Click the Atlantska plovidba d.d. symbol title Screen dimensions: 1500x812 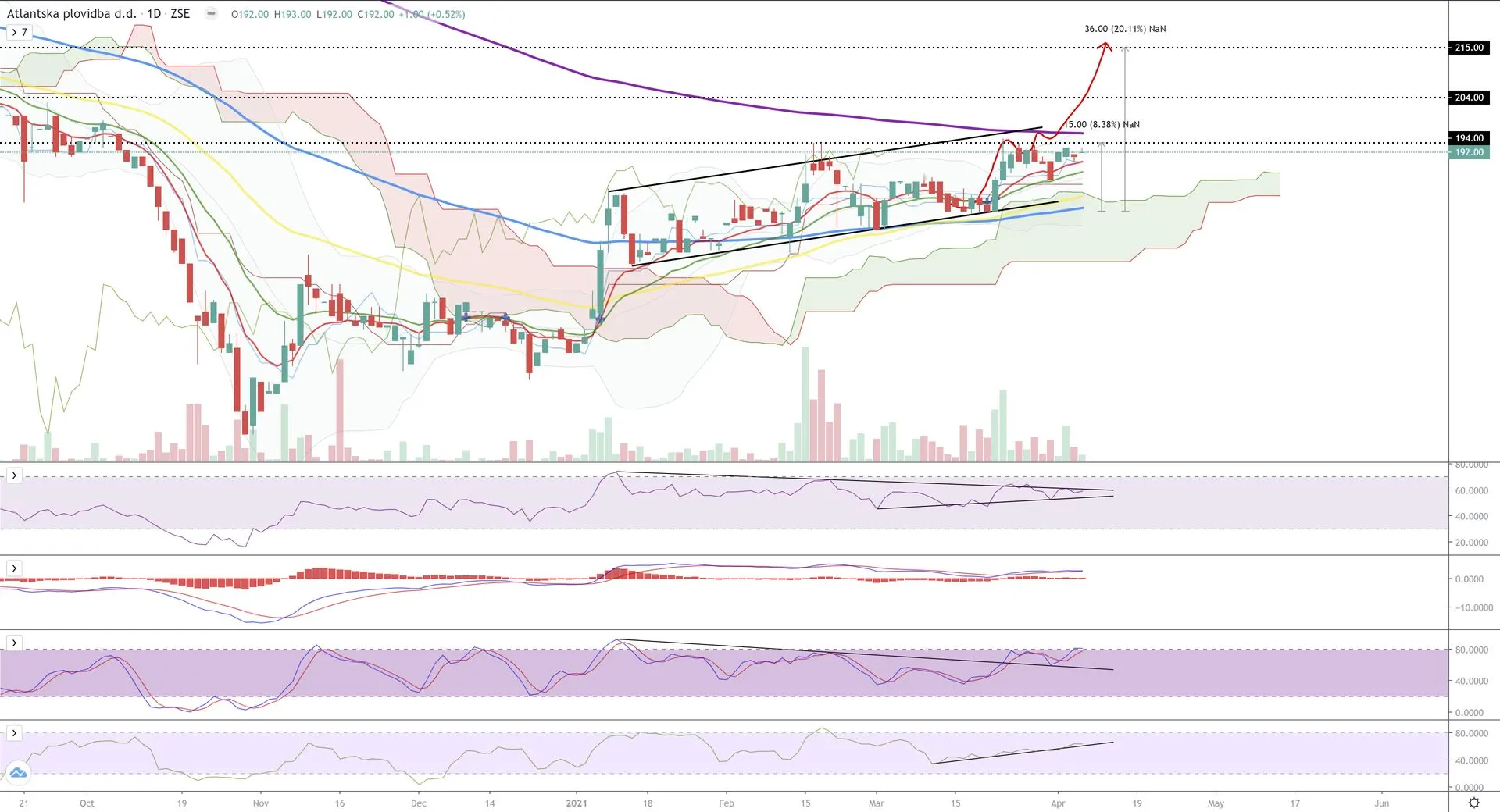point(71,14)
